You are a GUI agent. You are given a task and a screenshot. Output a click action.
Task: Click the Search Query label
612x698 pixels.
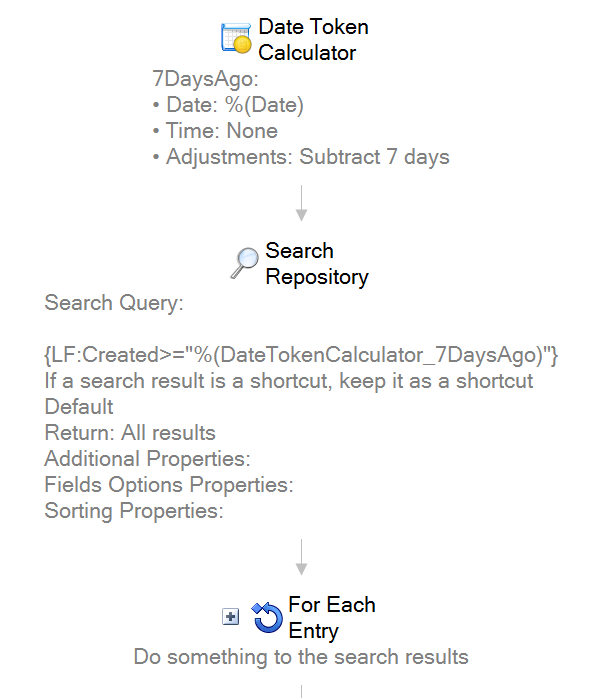114,303
